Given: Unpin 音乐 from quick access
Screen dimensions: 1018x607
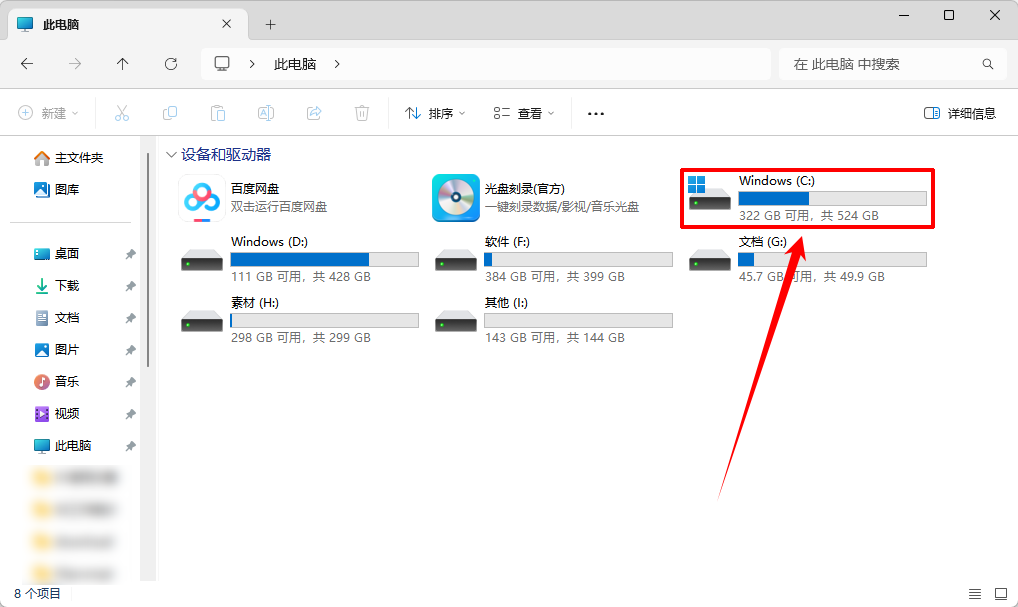Looking at the screenshot, I should (130, 382).
